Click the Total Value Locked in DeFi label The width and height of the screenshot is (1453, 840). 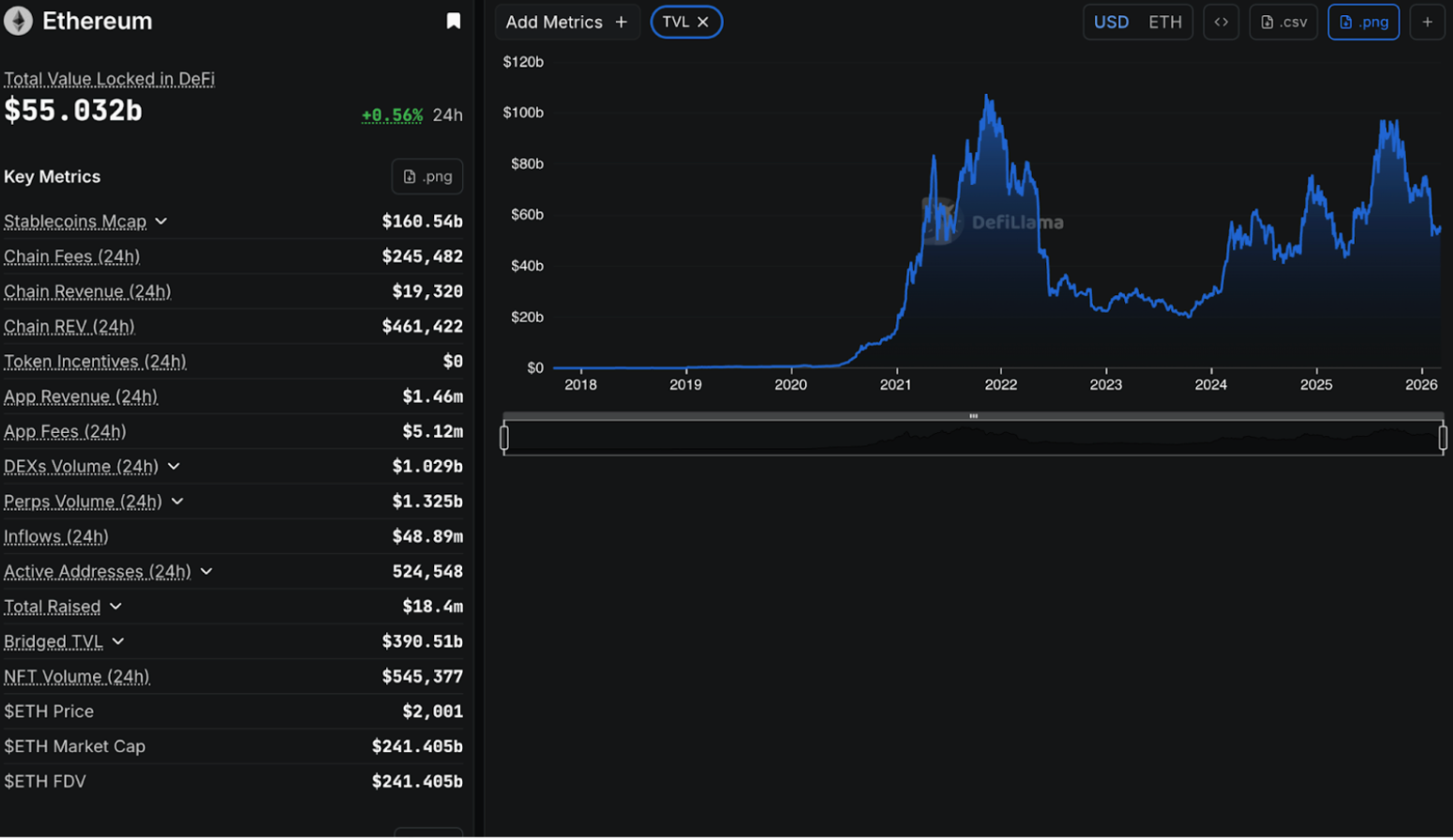click(x=109, y=79)
